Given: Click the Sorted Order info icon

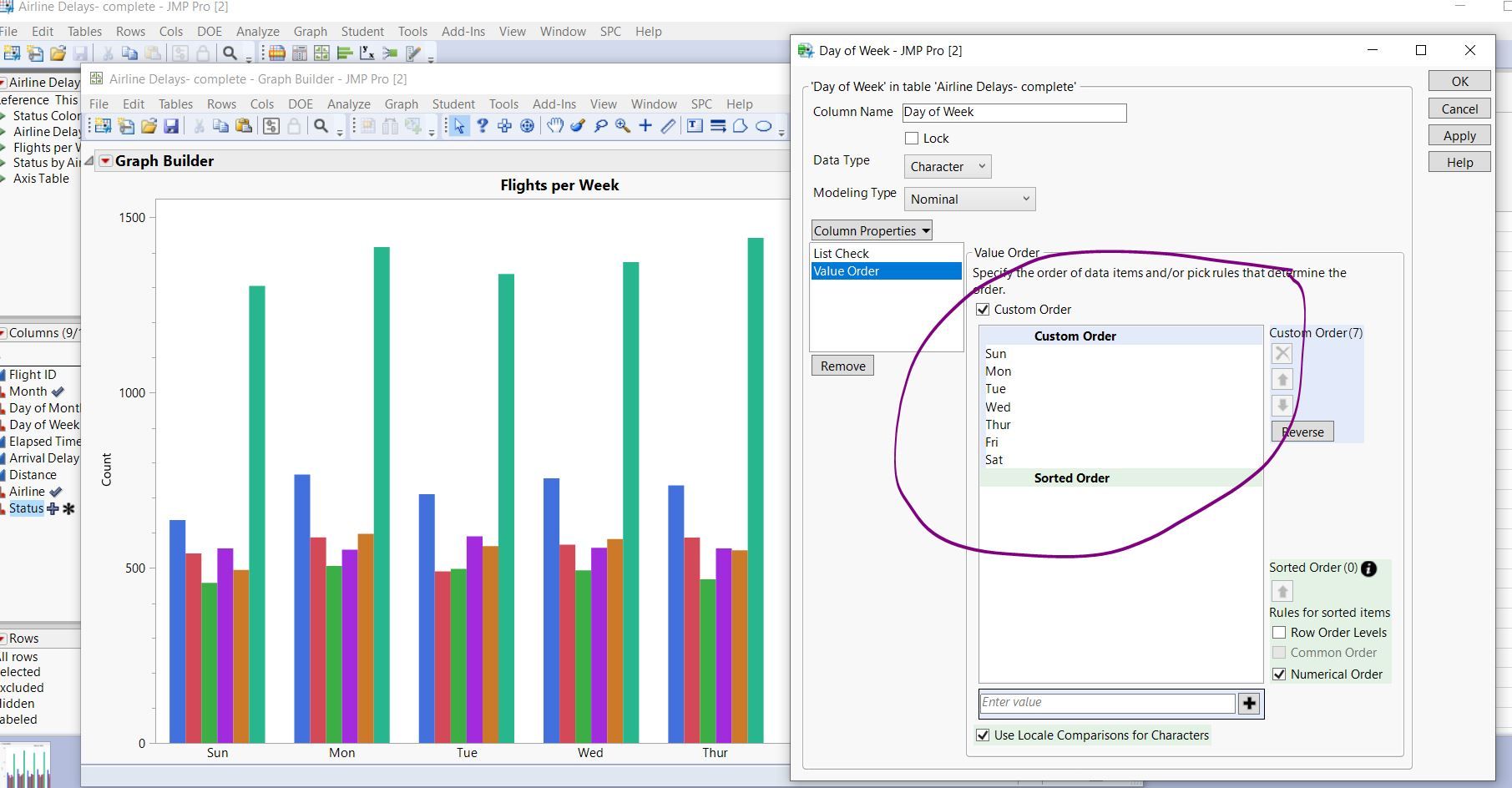Looking at the screenshot, I should [x=1368, y=568].
